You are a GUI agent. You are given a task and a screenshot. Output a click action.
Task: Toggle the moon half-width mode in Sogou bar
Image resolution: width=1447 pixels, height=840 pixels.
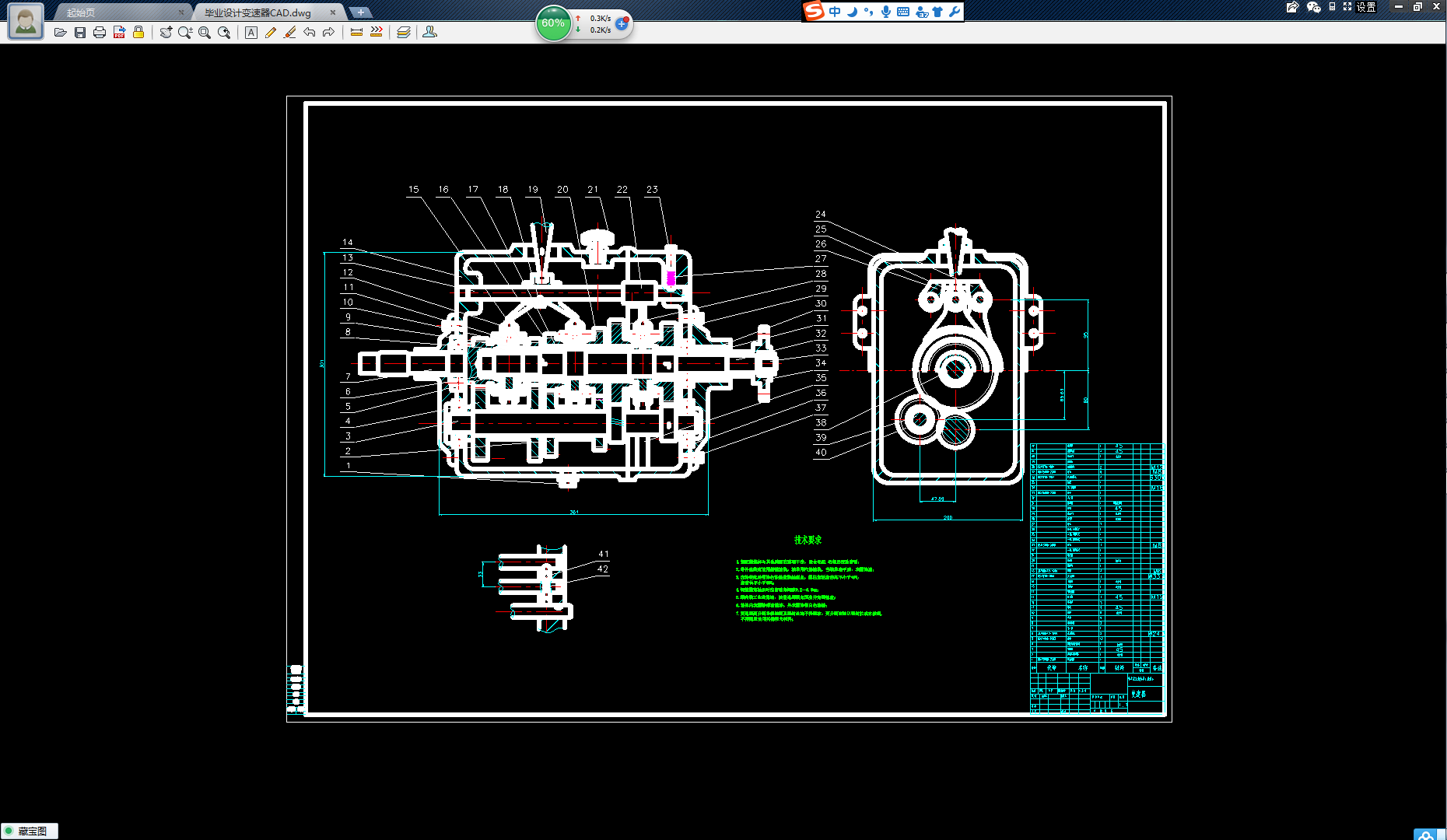[x=852, y=12]
